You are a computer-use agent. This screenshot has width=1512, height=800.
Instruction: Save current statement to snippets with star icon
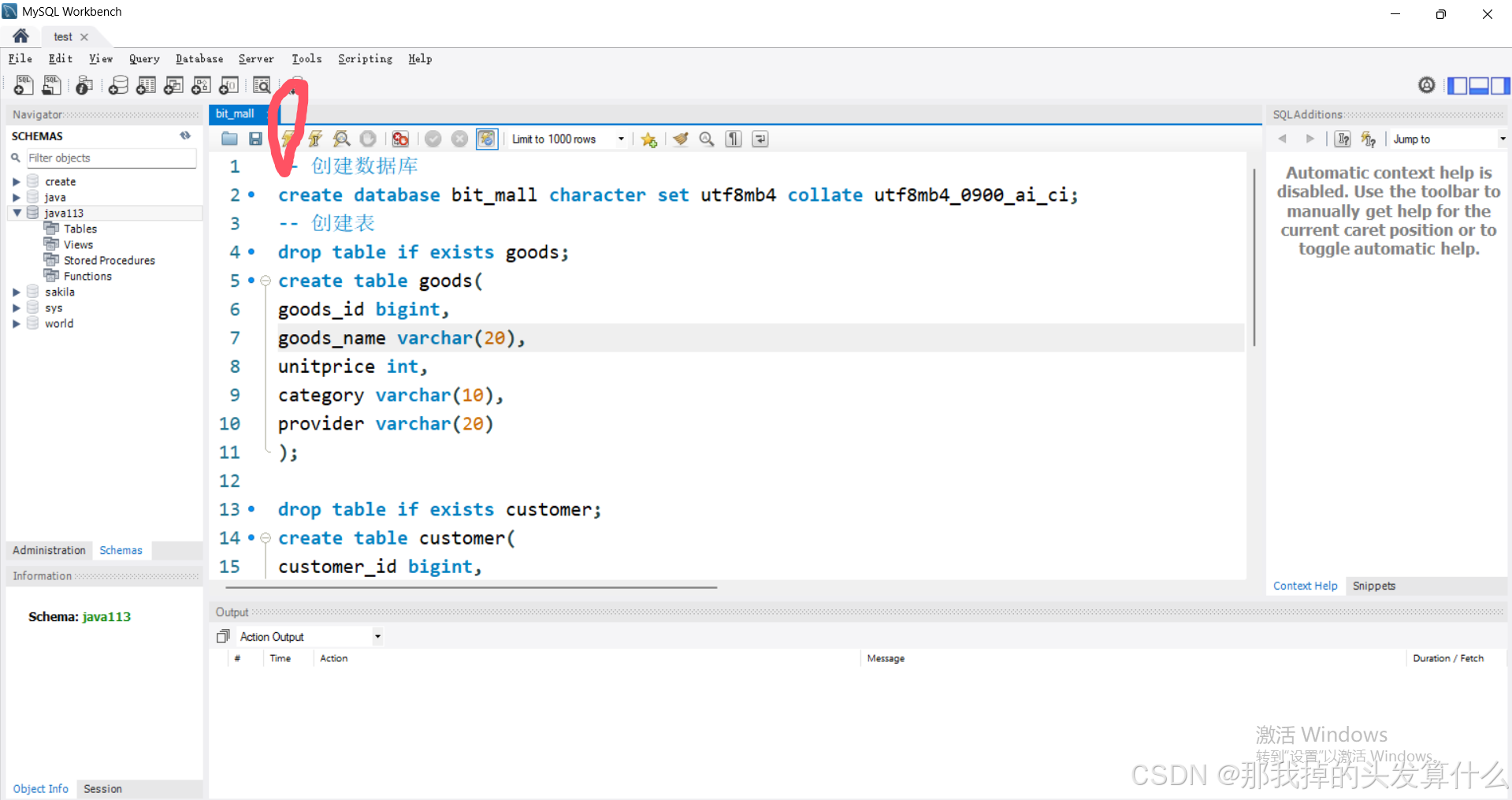pyautogui.click(x=648, y=139)
